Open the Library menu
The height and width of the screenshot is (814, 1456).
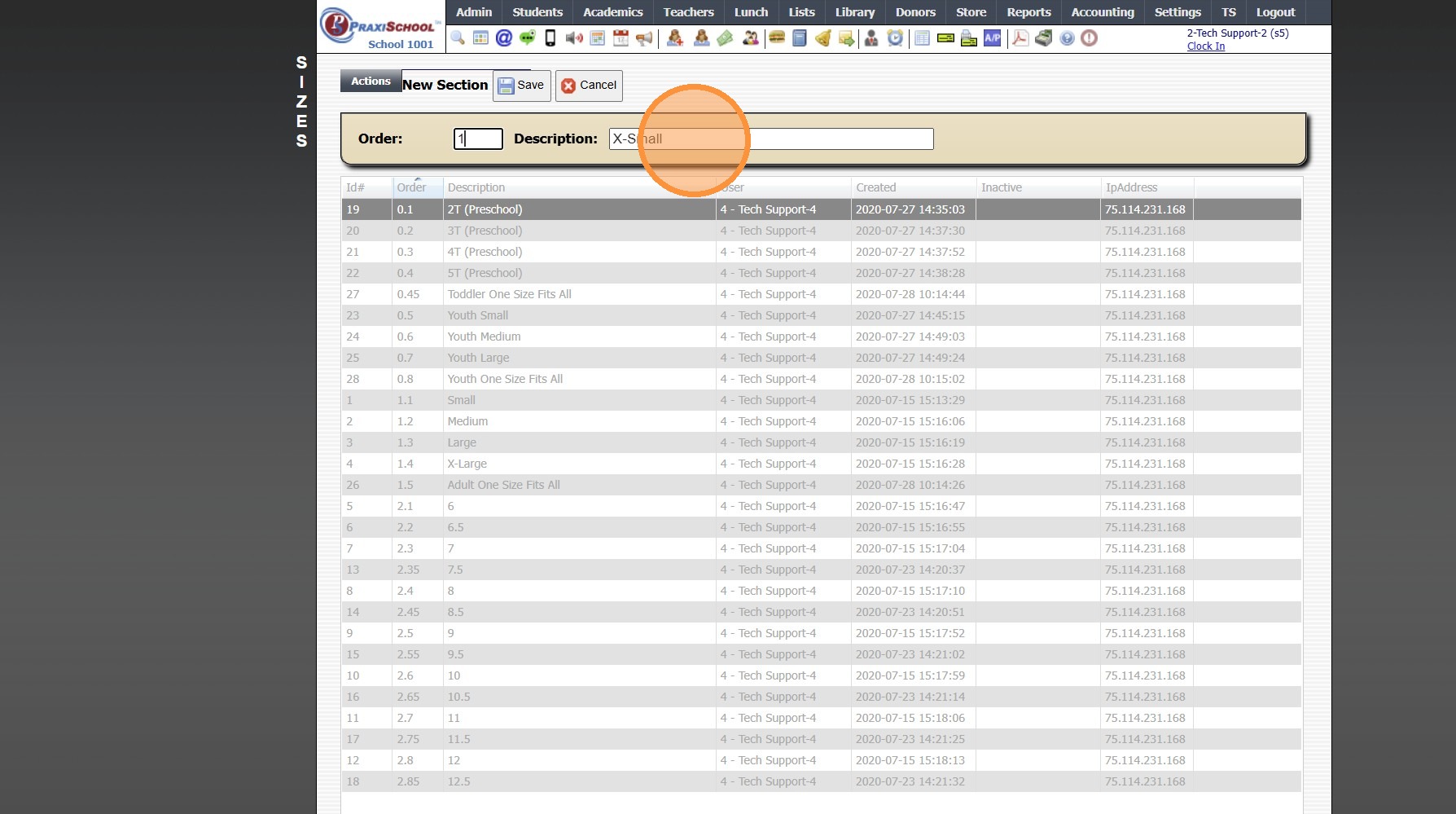point(855,12)
